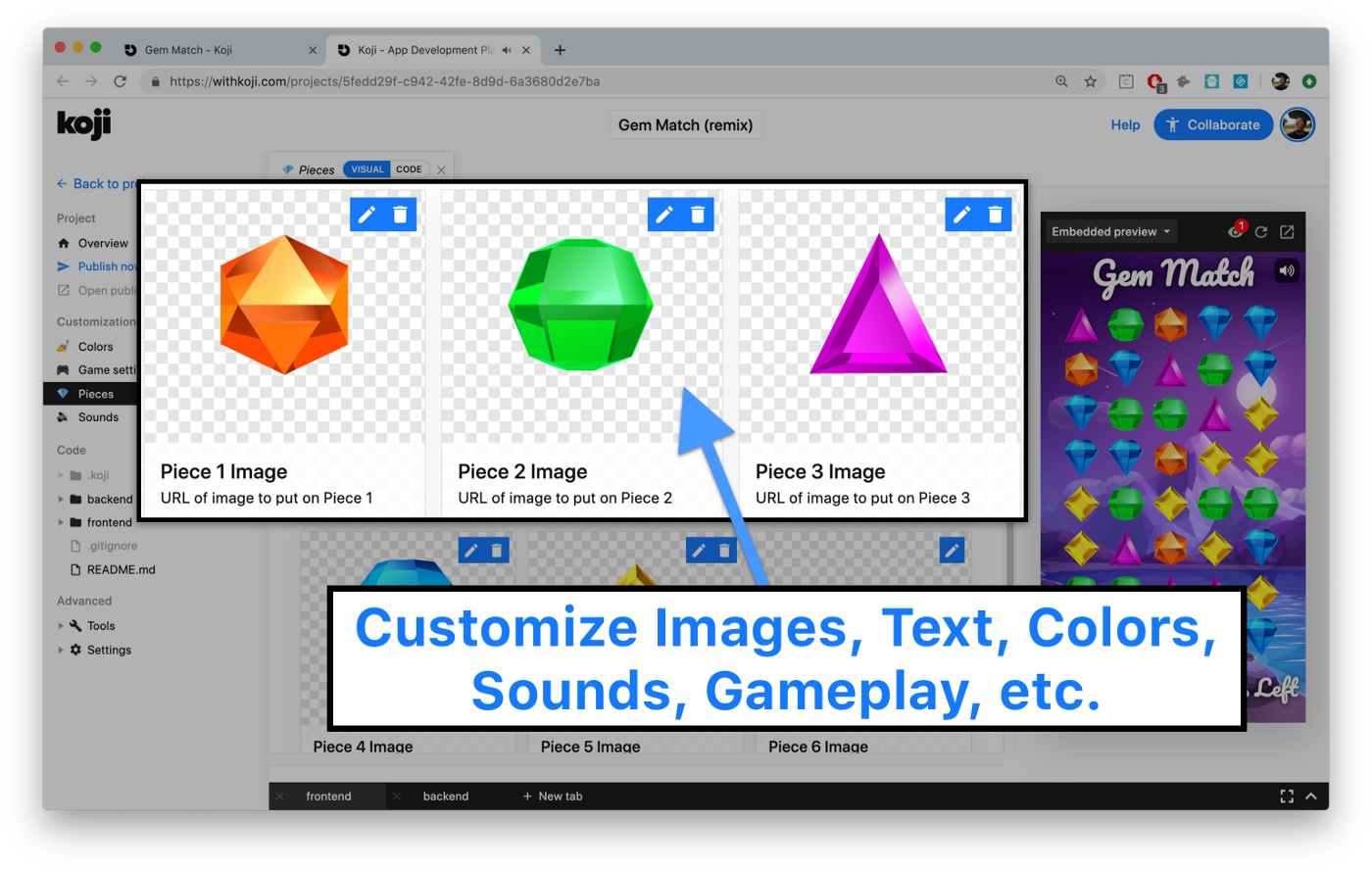Click the browser address bar URL
1372x870 pixels.
(385, 81)
